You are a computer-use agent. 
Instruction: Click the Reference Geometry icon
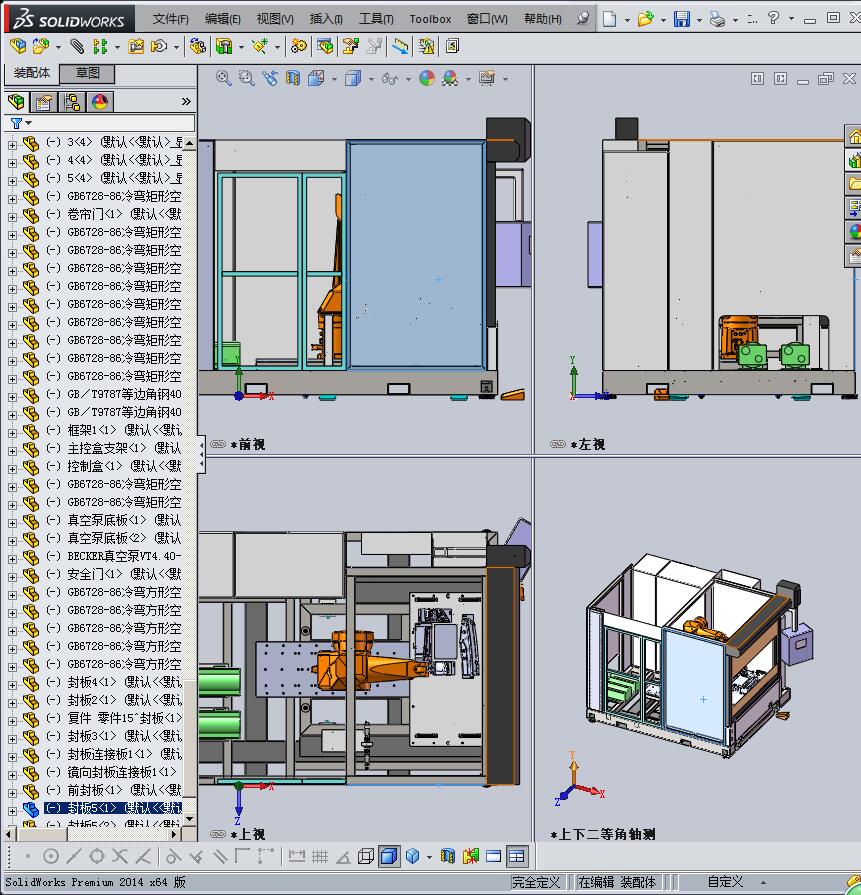[260, 46]
